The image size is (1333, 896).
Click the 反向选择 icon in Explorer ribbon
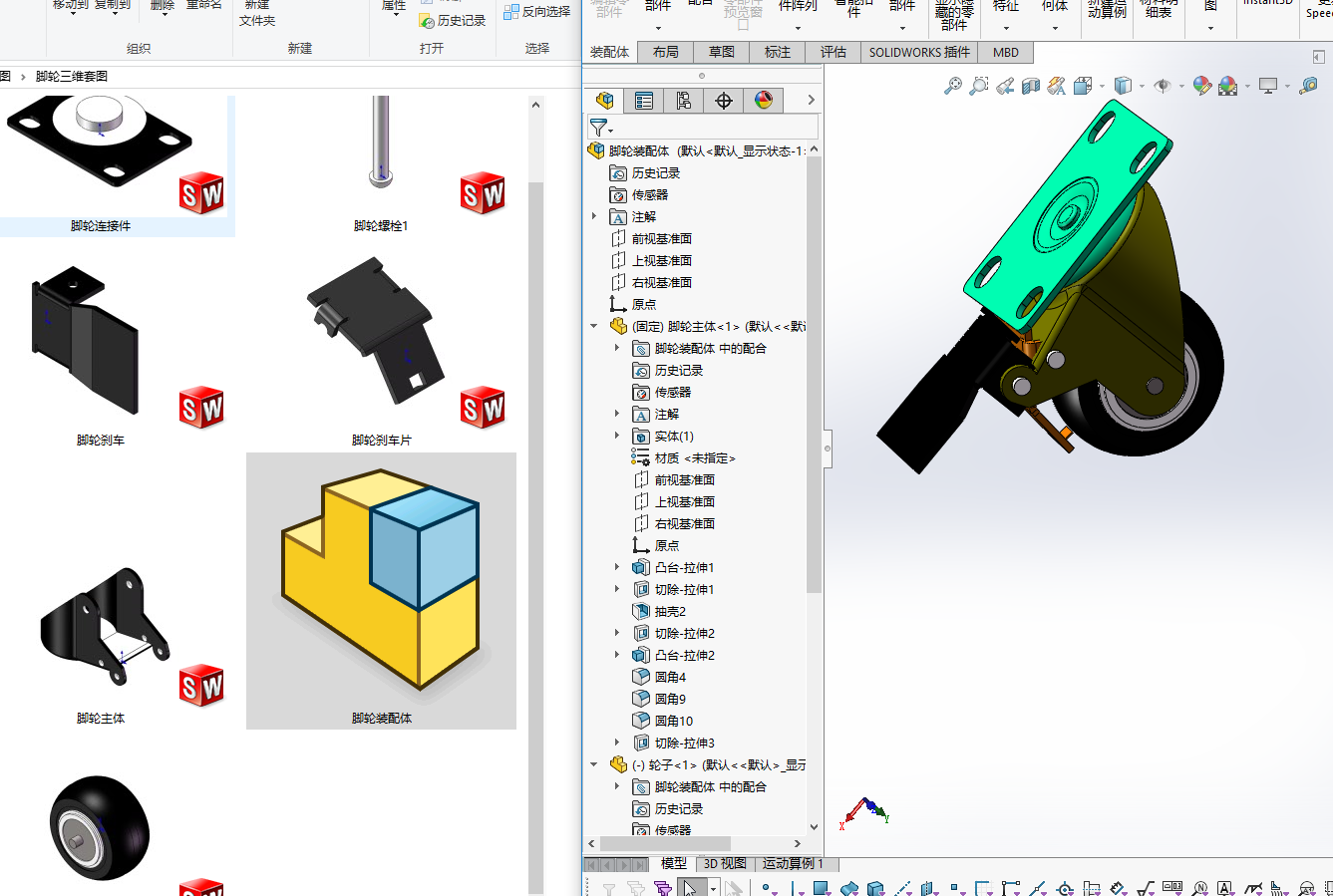tap(511, 12)
